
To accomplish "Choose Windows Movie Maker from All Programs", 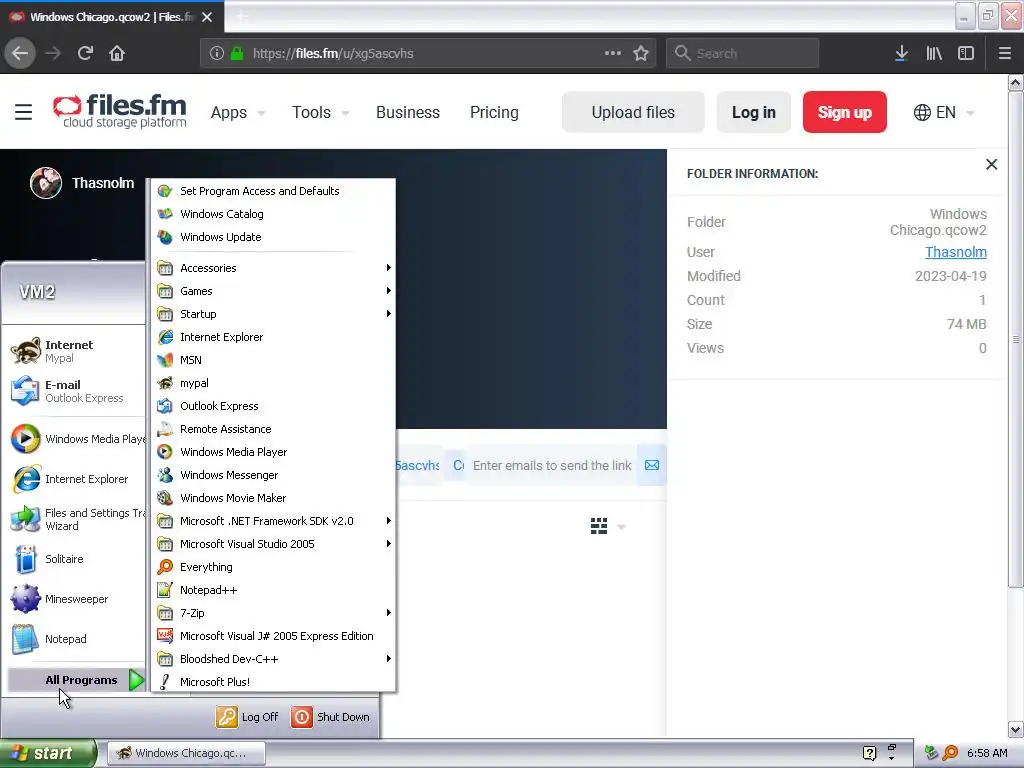I will click(x=274, y=498).
